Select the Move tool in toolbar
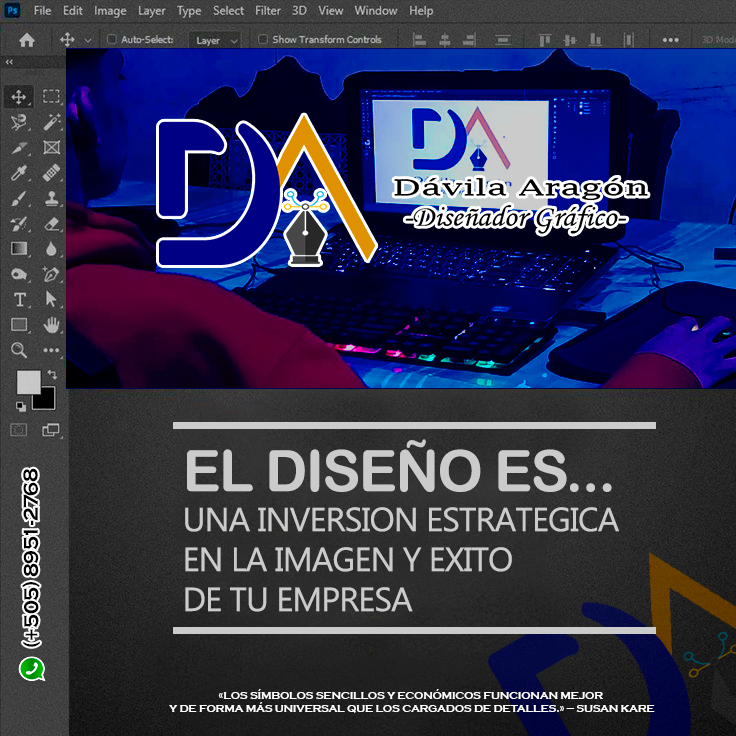The height and width of the screenshot is (736, 736). [19, 97]
